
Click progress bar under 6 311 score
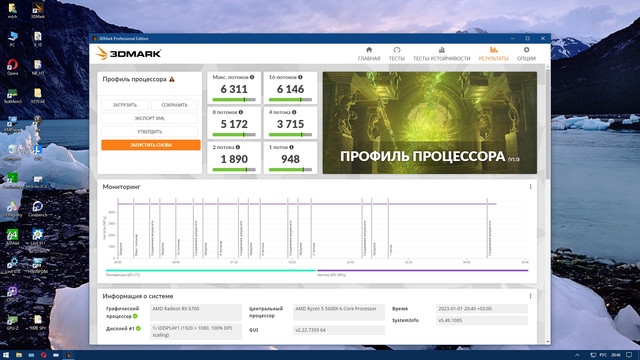click(x=234, y=100)
